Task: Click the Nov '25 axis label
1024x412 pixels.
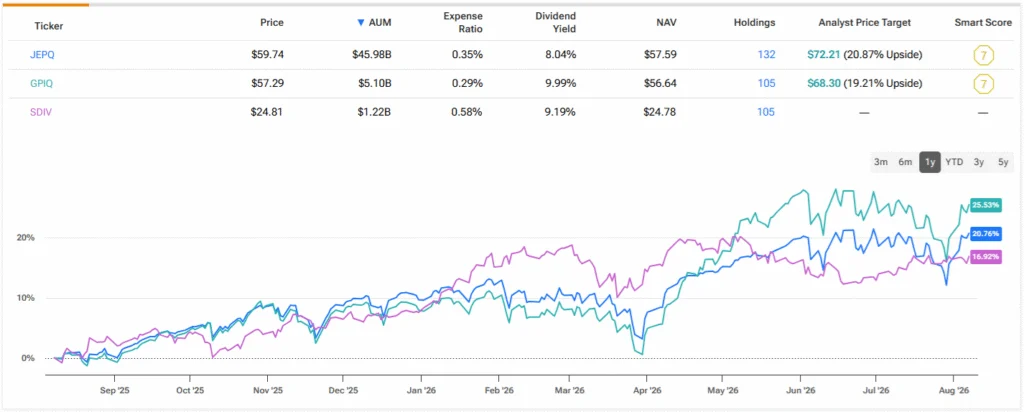Action: click(267, 391)
